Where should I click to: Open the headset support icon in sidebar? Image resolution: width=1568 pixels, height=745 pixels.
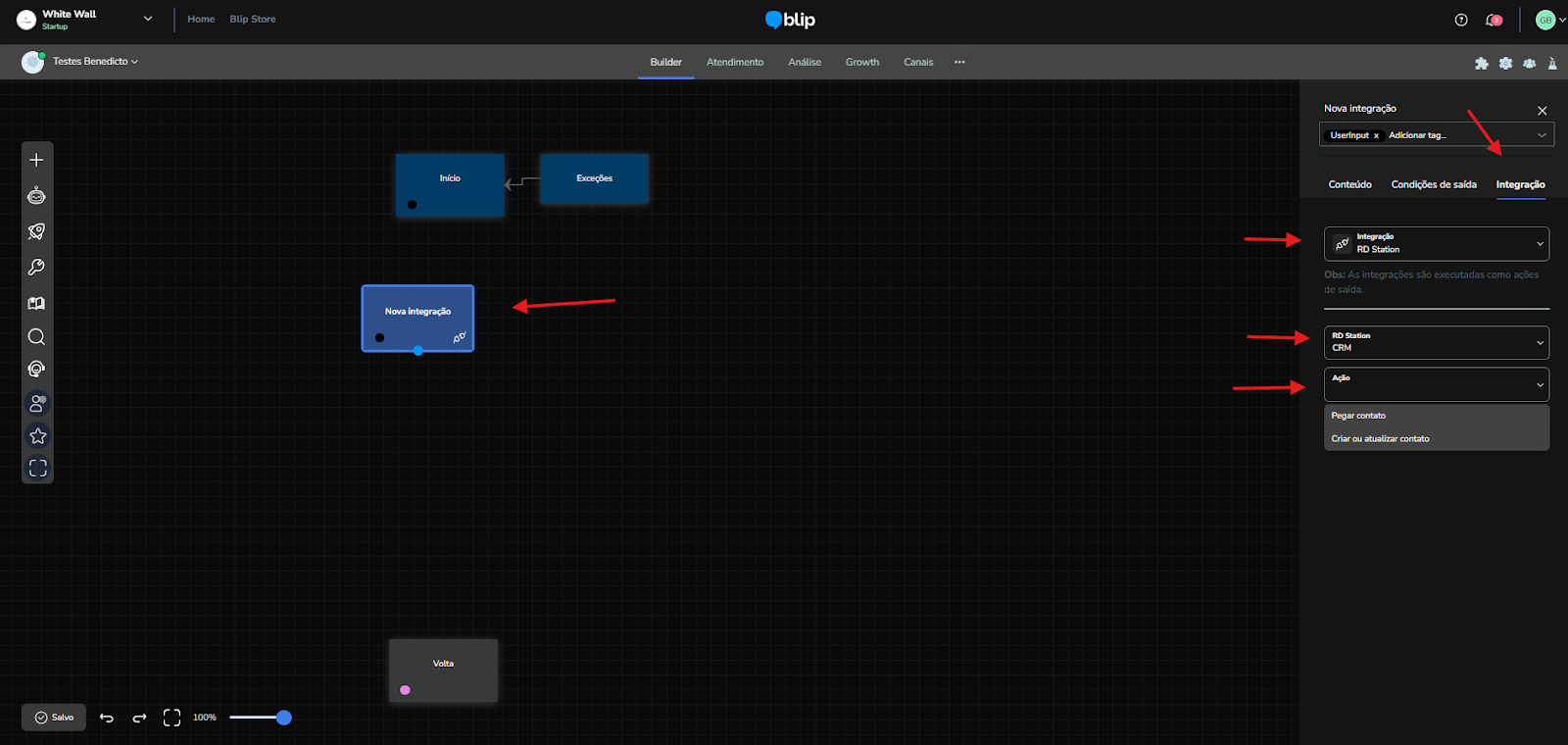36,370
